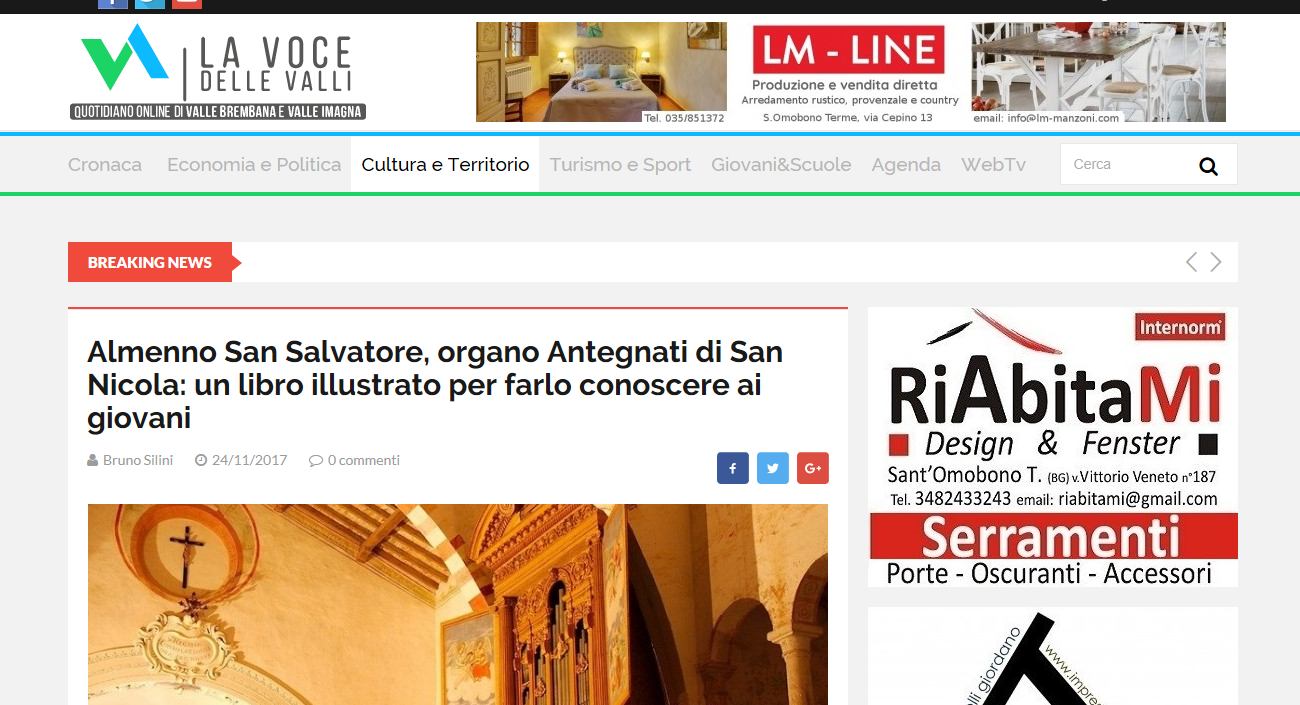This screenshot has width=1300, height=705.
Task: Share article via blue Facebook button
Action: 733,468
